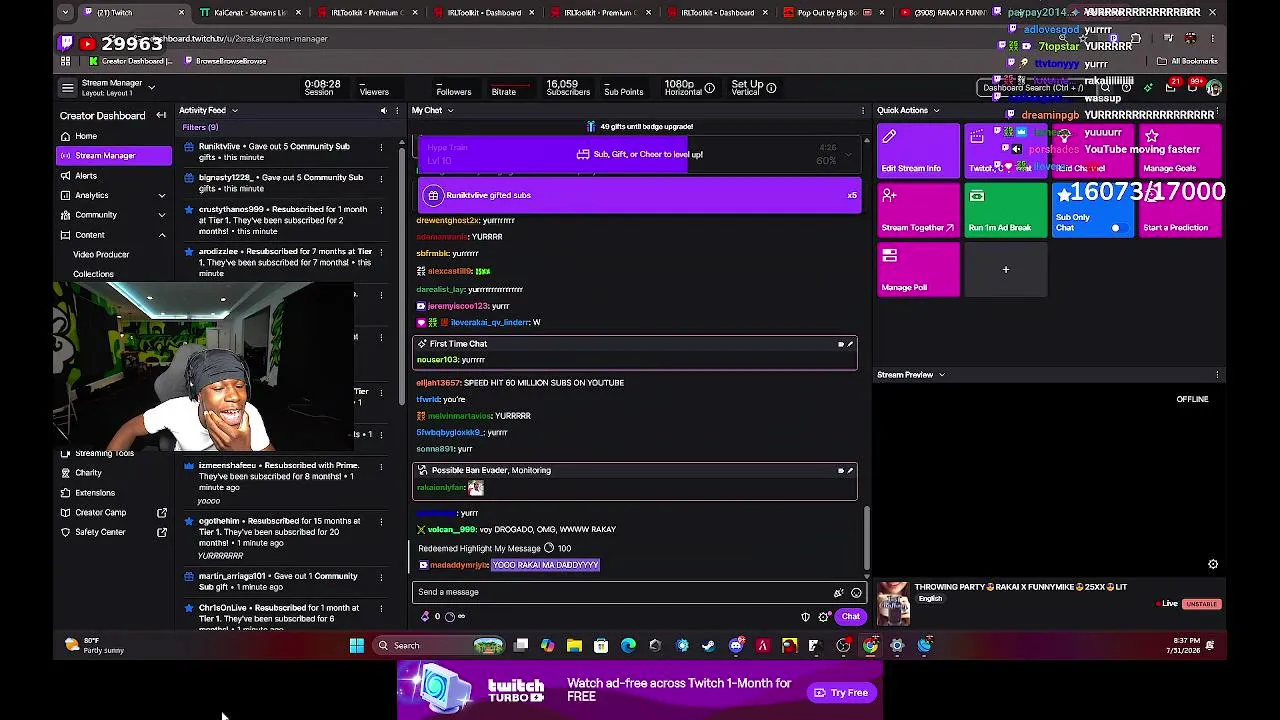Viewport: 1280px width, 720px height.
Task: Open Charity sidebar item
Action: [114, 473]
